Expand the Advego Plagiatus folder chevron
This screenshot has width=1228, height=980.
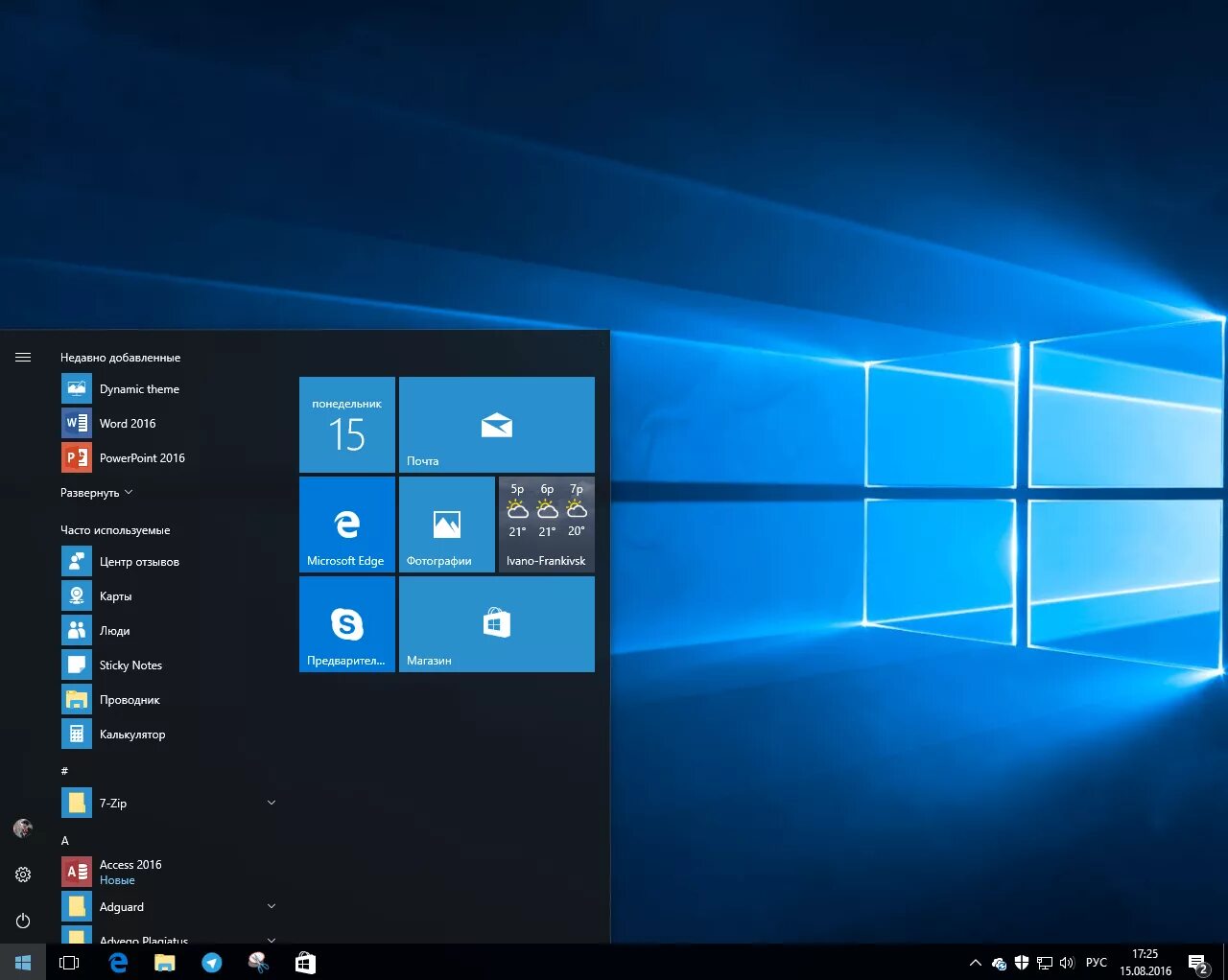tap(271, 940)
